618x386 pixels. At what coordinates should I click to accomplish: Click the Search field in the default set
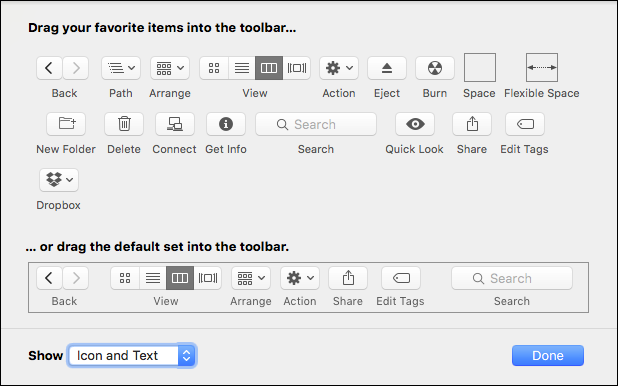coord(512,278)
